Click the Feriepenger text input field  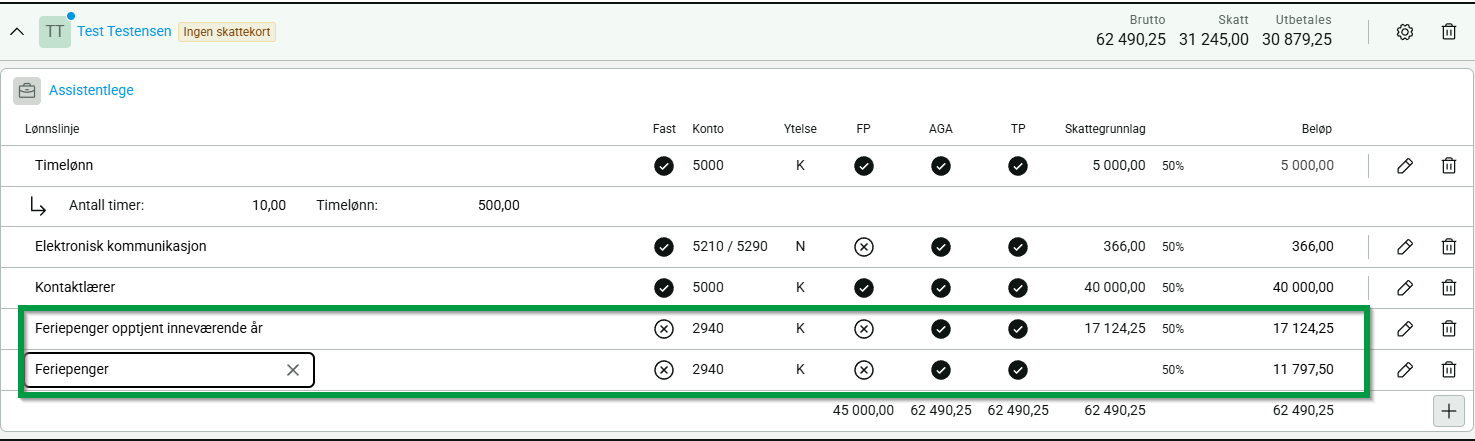click(169, 370)
